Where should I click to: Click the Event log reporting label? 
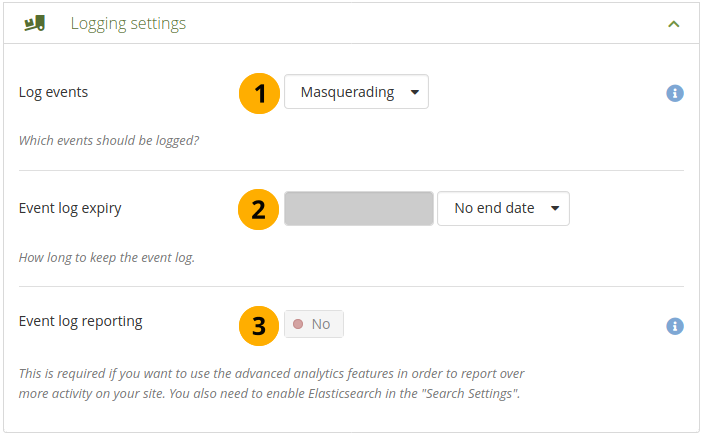click(81, 321)
